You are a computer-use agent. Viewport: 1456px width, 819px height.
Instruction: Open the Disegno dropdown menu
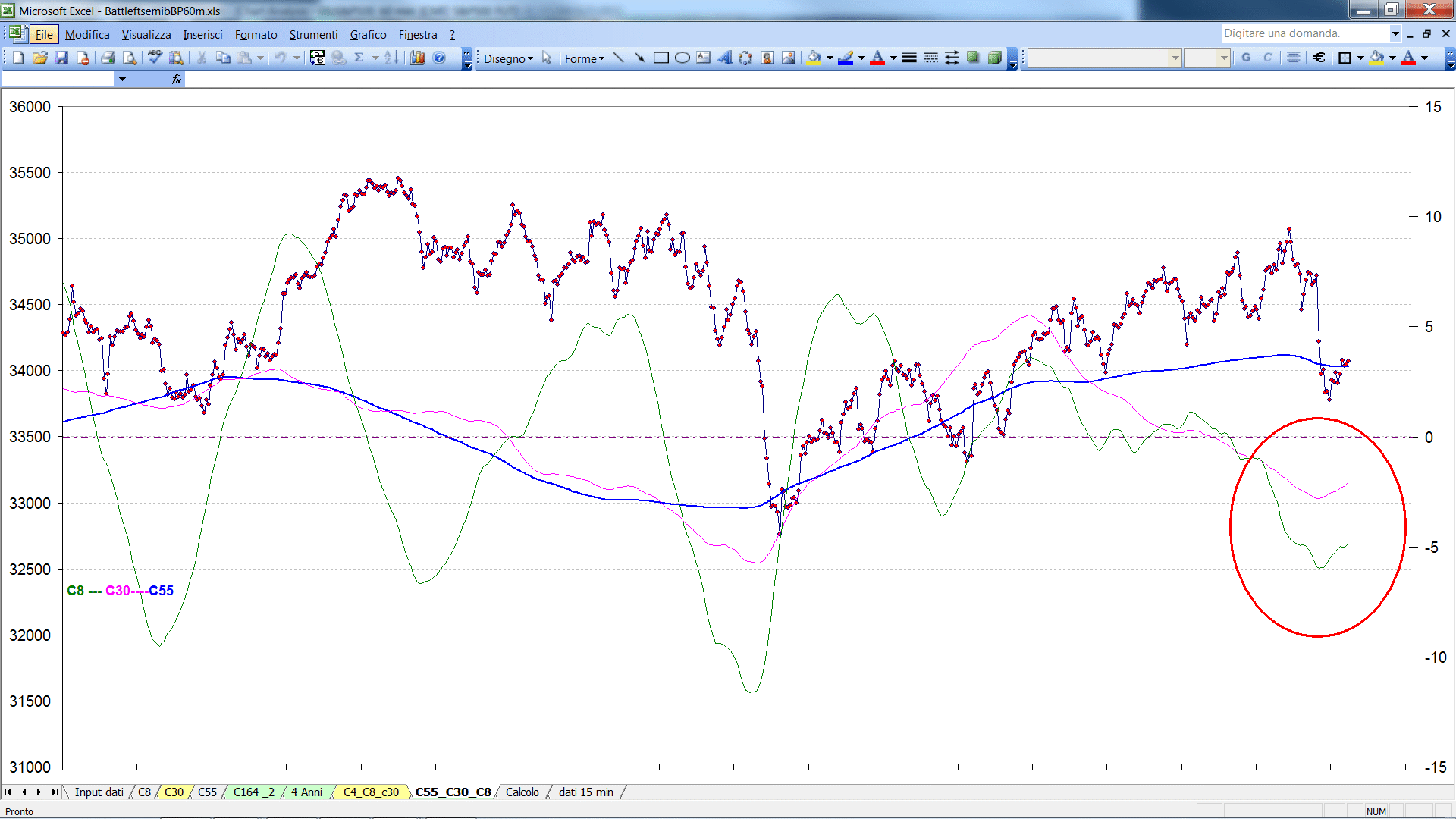coord(508,58)
